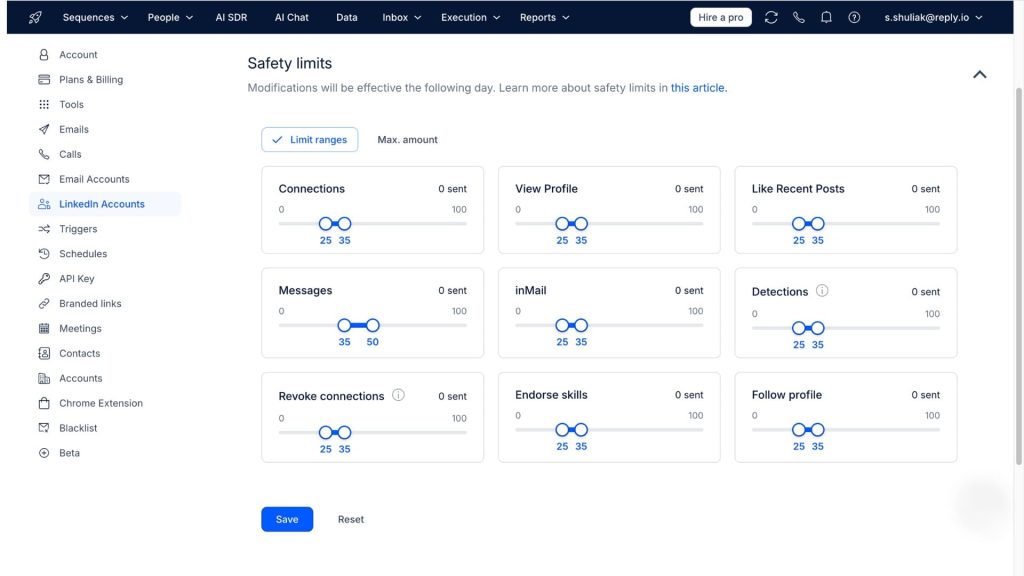1024x576 pixels.
Task: Open the Sequences dropdown menu
Action: click(x=95, y=18)
